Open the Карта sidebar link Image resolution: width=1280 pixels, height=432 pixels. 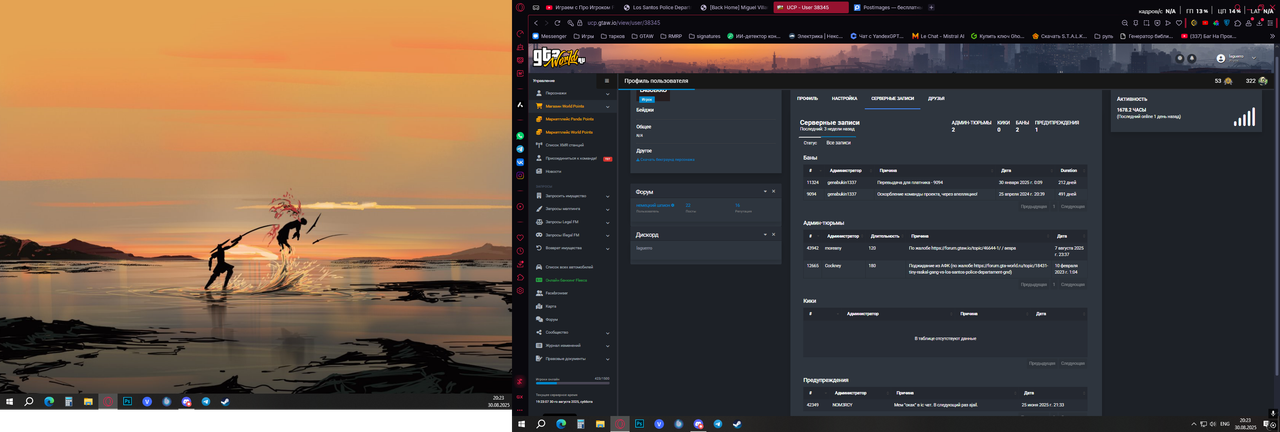pyautogui.click(x=551, y=306)
